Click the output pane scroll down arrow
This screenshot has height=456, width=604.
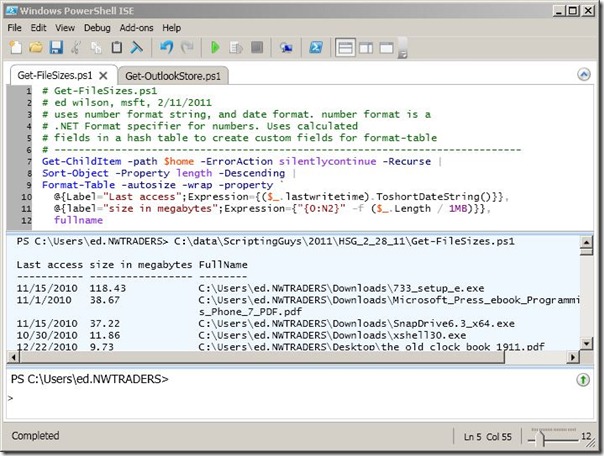click(x=586, y=343)
